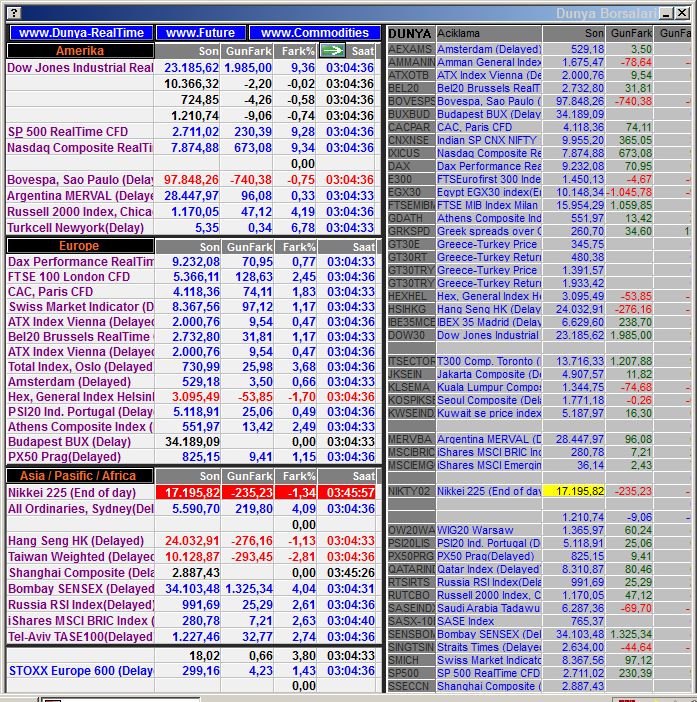Viewport: 697px width, 702px height.
Task: Open the www.Future link
Action: (x=201, y=33)
